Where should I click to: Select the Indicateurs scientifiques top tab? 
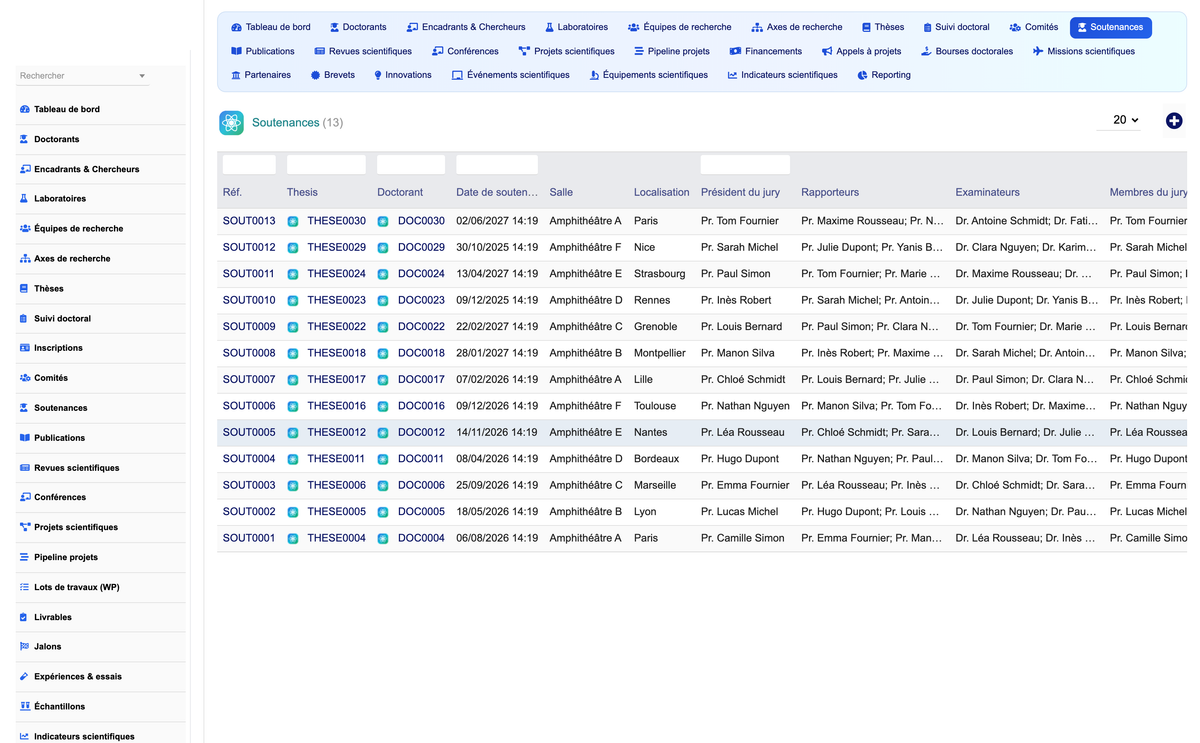click(782, 75)
